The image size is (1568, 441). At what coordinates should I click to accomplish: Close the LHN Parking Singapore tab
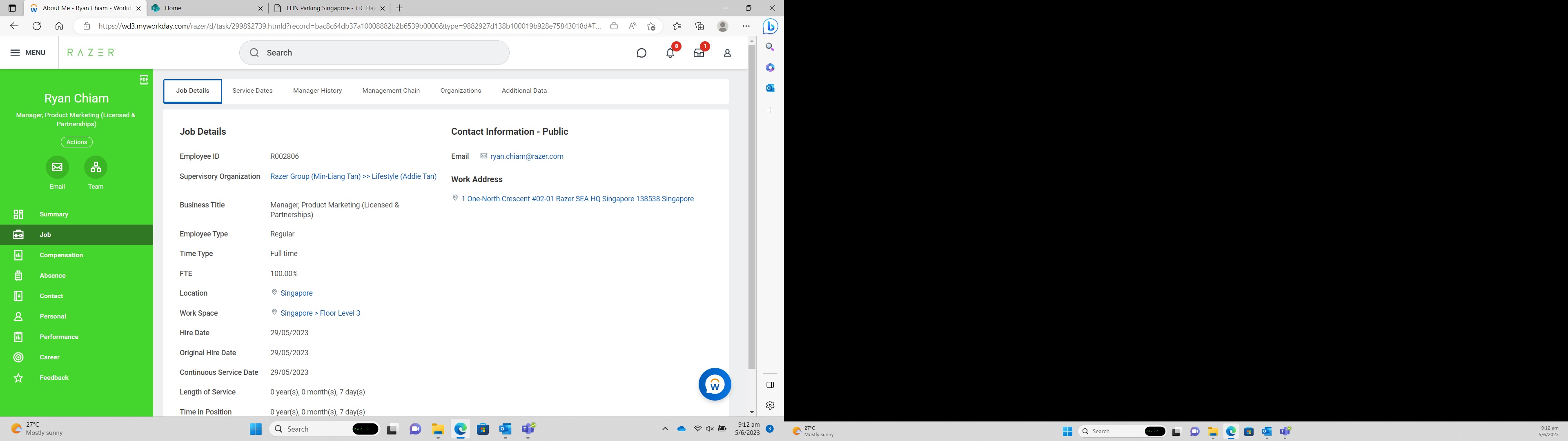(382, 9)
